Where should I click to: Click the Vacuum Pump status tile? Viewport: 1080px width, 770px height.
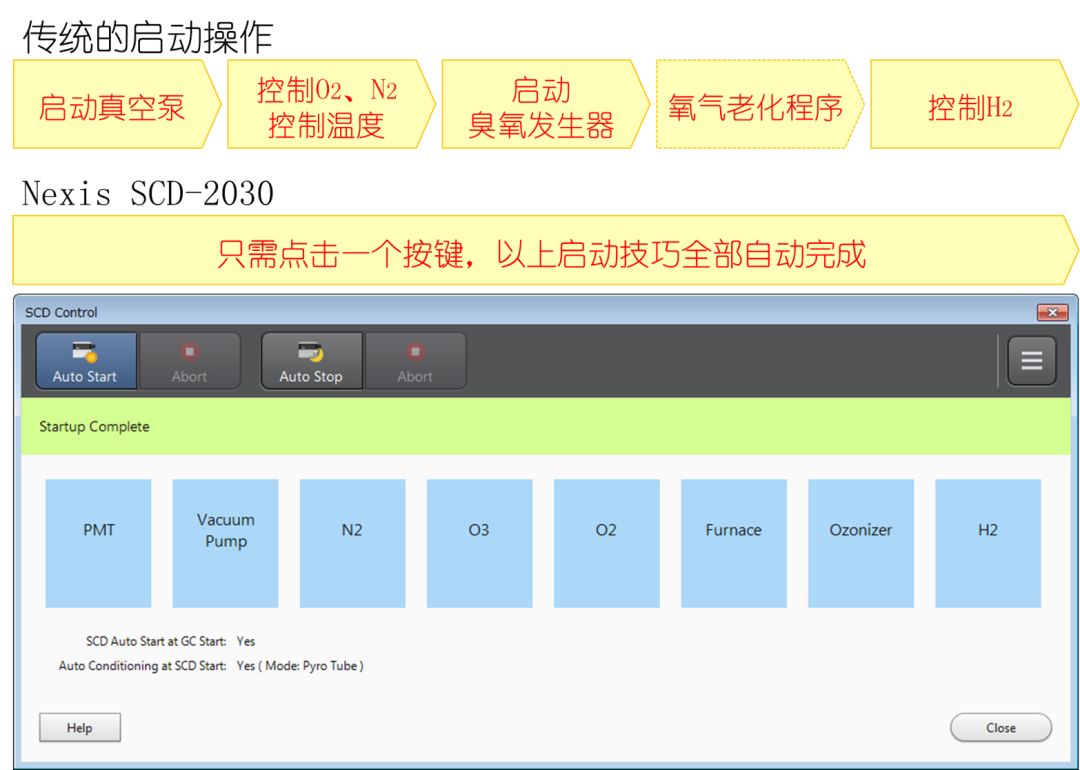pyautogui.click(x=225, y=543)
